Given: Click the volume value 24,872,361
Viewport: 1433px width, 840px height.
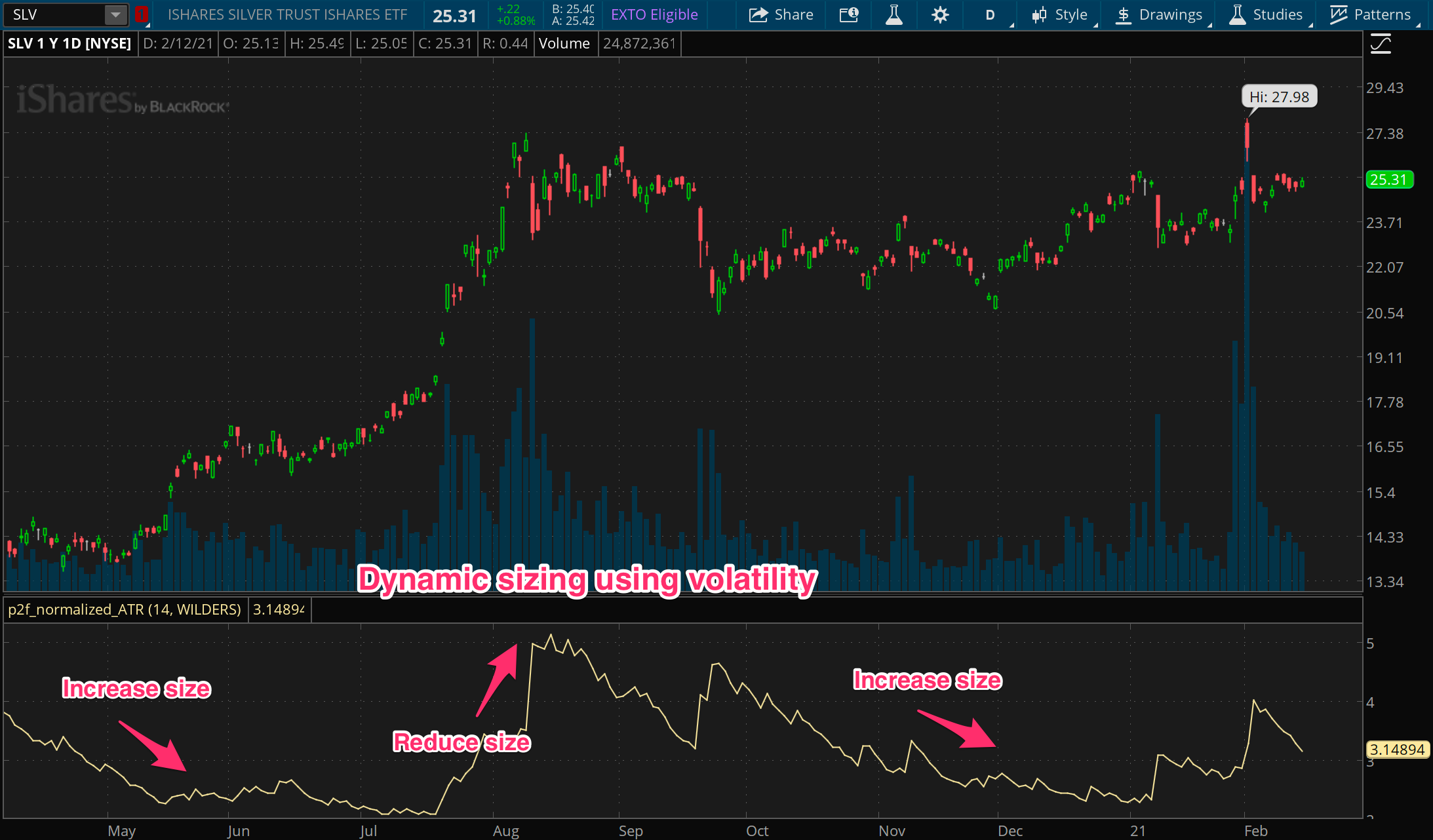Looking at the screenshot, I should [x=639, y=44].
